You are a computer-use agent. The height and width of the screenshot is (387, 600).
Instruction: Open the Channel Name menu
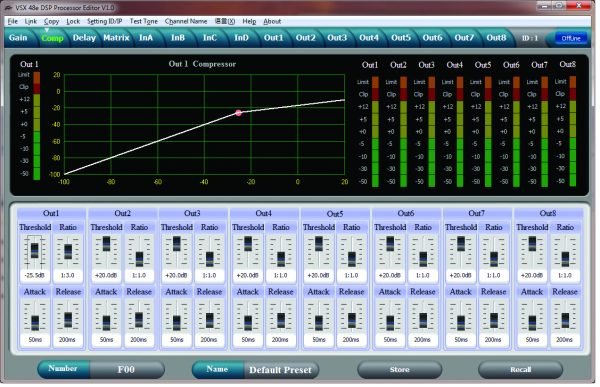click(x=186, y=21)
